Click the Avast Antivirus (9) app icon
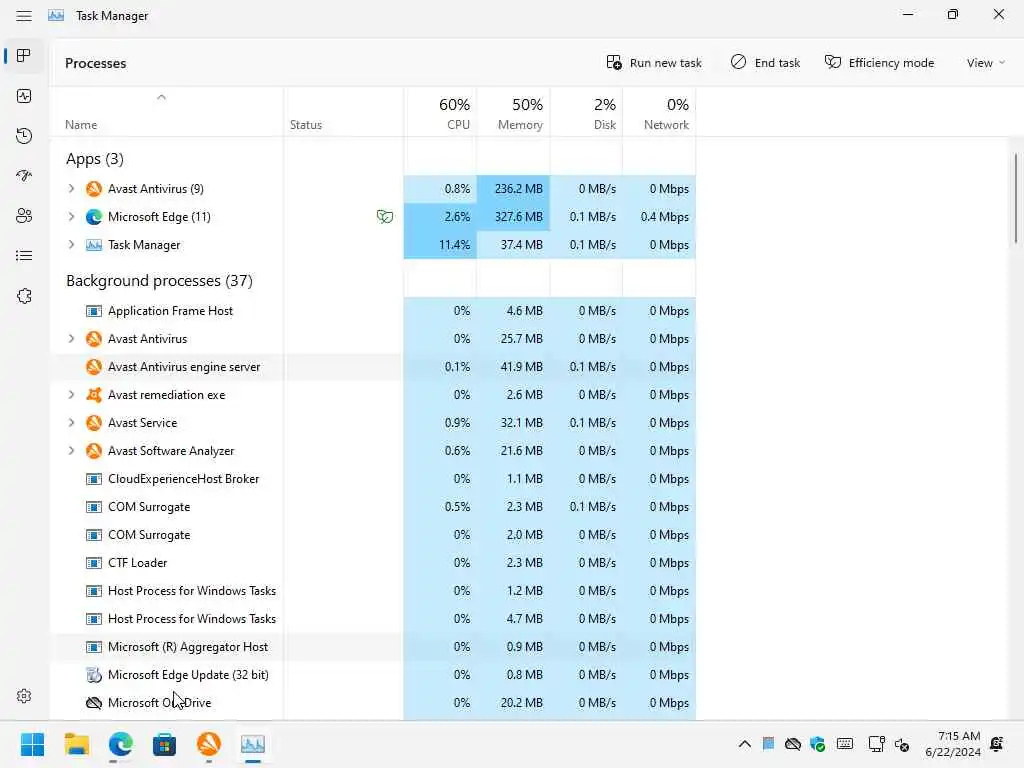Screen dimensions: 1024x768 tap(94, 189)
